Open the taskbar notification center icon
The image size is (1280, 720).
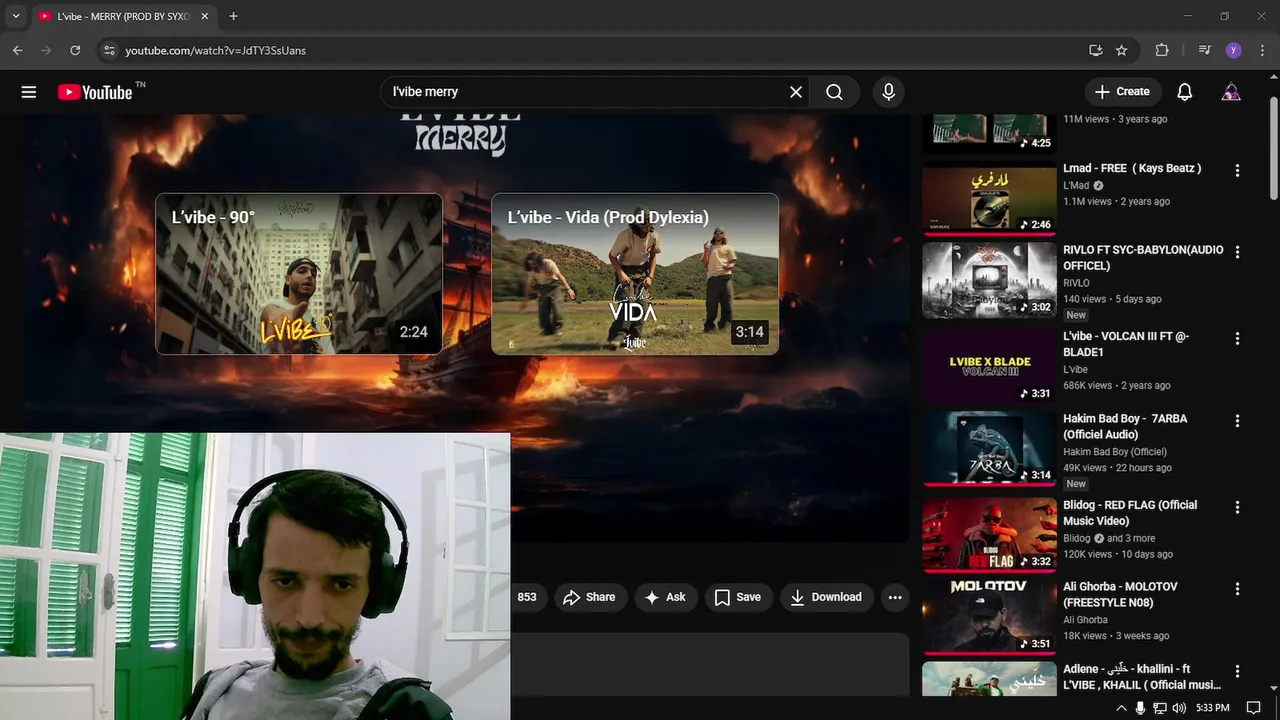[x=1254, y=708]
